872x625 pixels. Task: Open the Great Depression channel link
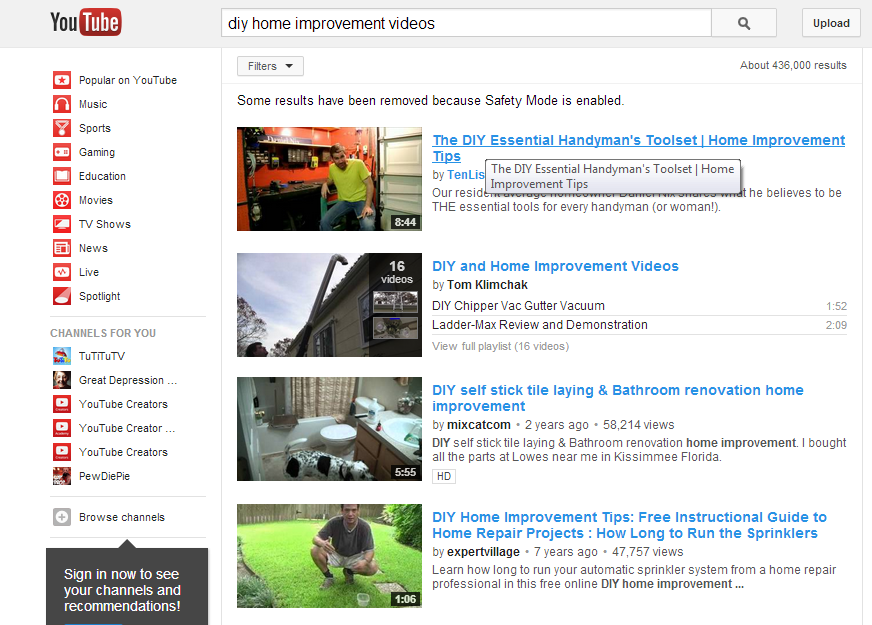[x=128, y=380]
